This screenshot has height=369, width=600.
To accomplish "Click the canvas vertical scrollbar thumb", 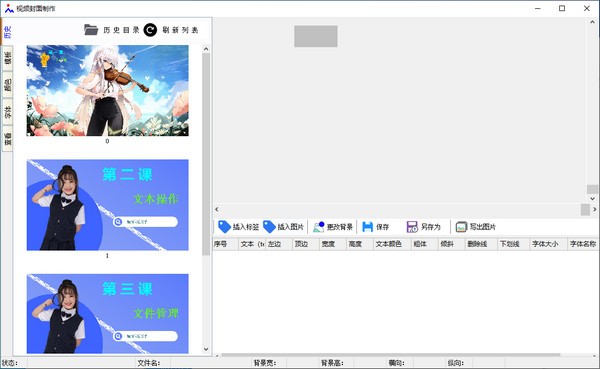I will (592, 189).
